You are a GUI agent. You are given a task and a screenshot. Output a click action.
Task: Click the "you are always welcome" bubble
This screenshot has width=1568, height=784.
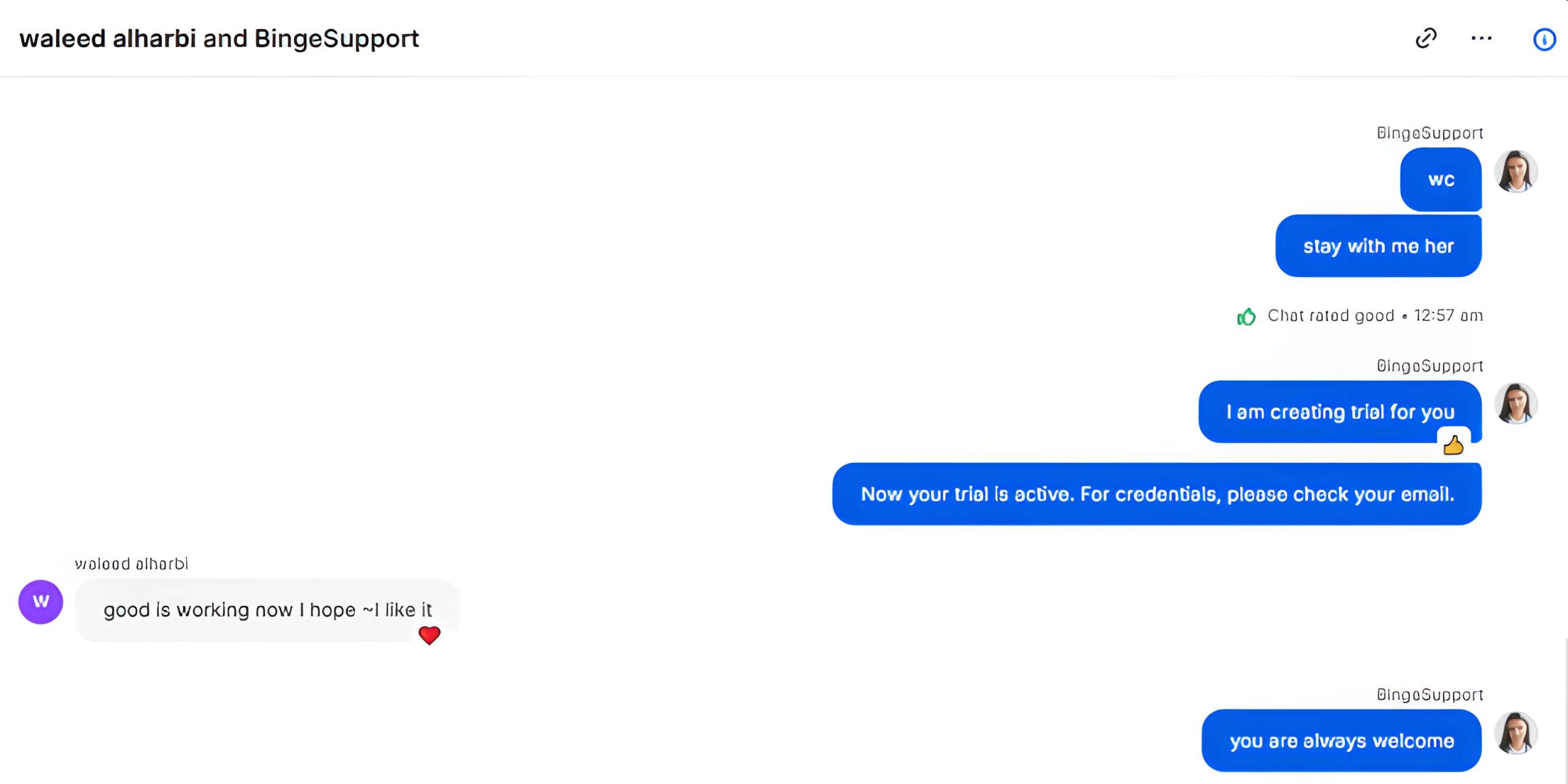tap(1341, 741)
